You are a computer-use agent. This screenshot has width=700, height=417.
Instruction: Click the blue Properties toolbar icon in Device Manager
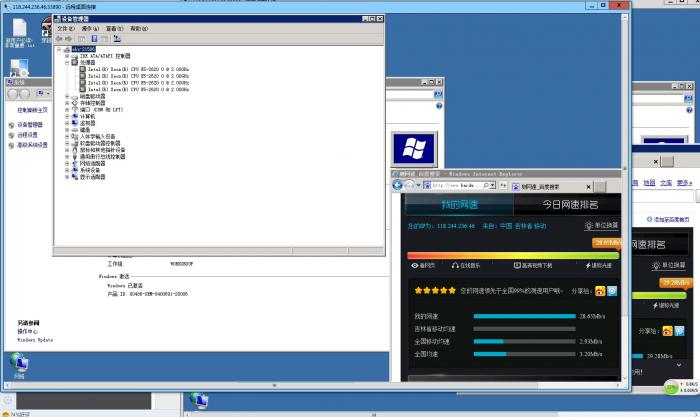click(94, 39)
